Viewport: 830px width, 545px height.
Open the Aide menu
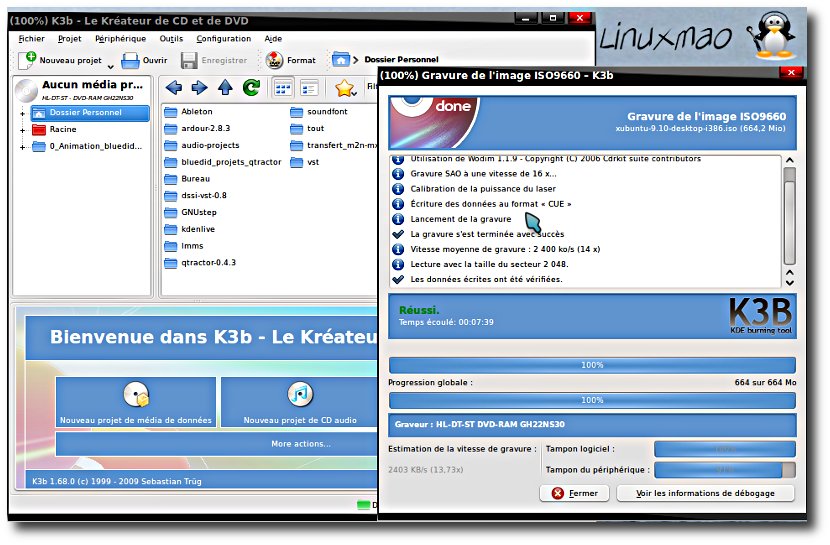[273, 39]
